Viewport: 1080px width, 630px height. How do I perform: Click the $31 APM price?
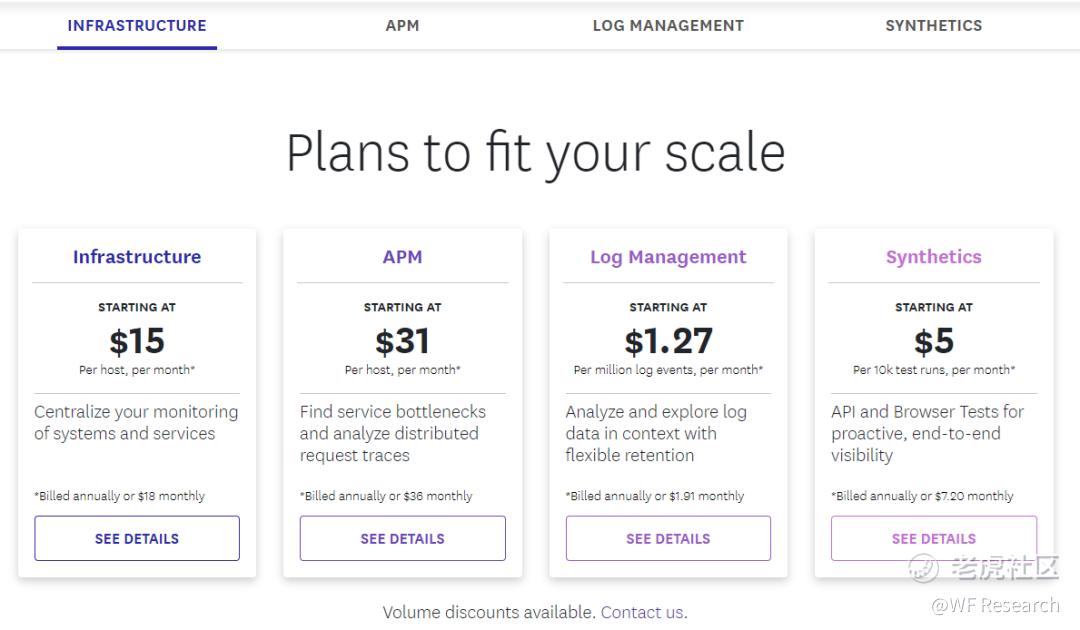(x=402, y=342)
